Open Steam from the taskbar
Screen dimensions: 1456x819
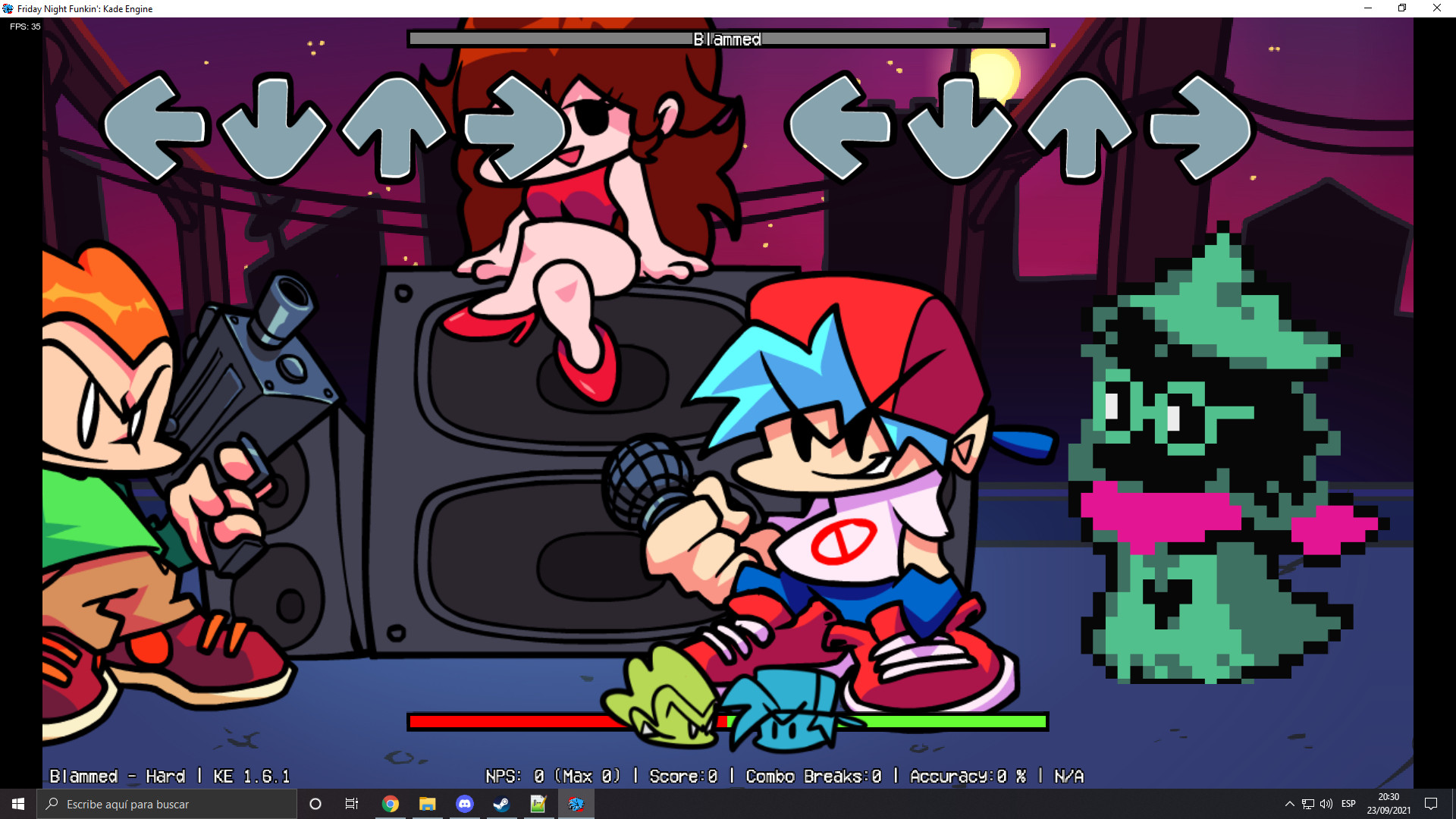click(x=501, y=804)
